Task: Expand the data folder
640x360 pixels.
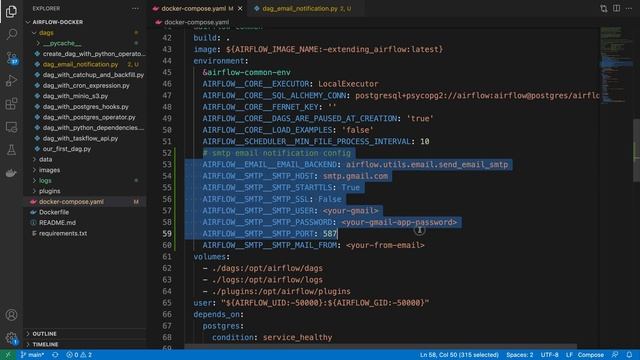Action: point(45,160)
